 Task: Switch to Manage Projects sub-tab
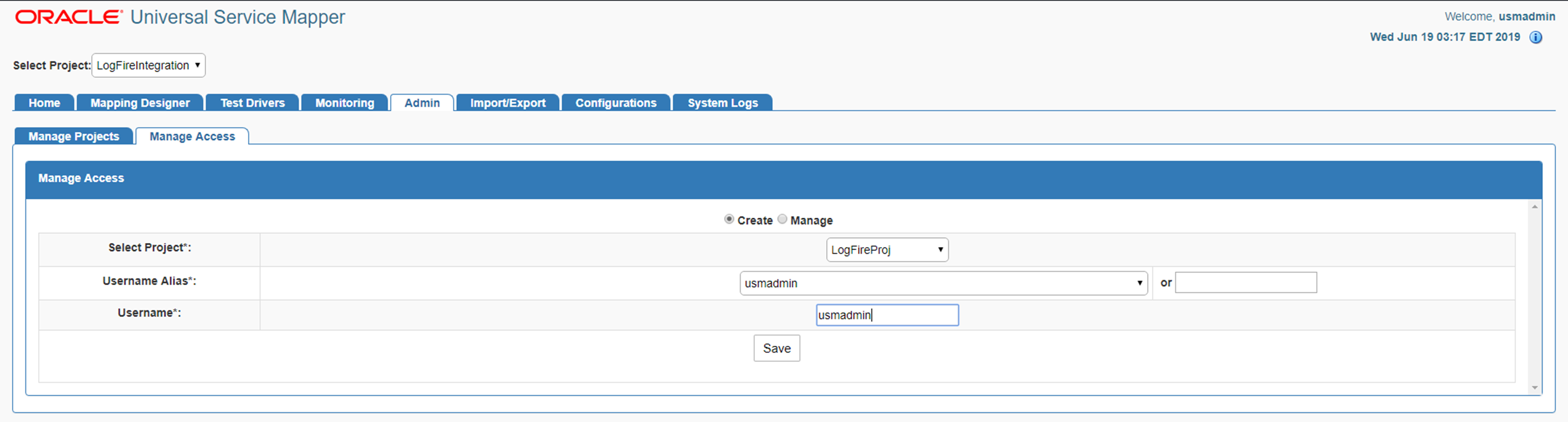(74, 136)
